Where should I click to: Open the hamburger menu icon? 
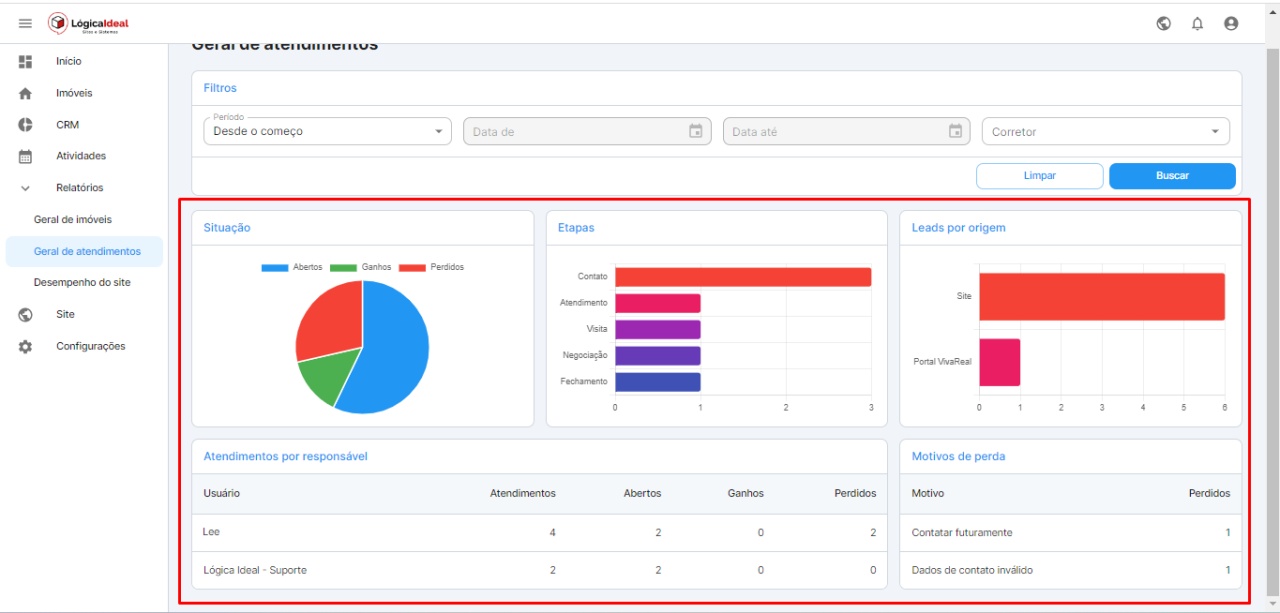[26, 23]
